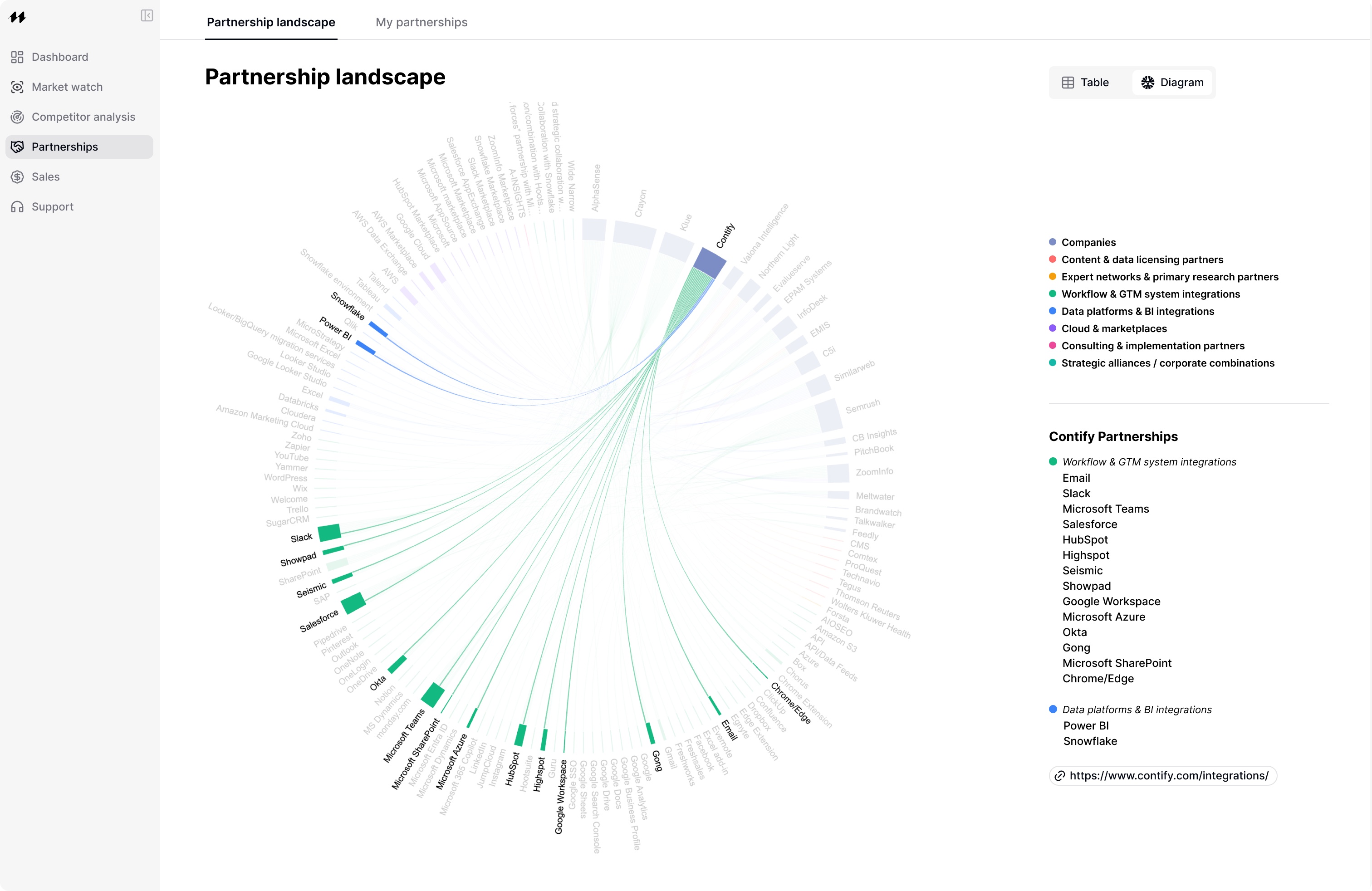Click the Contify segment in the diagram

(x=710, y=263)
